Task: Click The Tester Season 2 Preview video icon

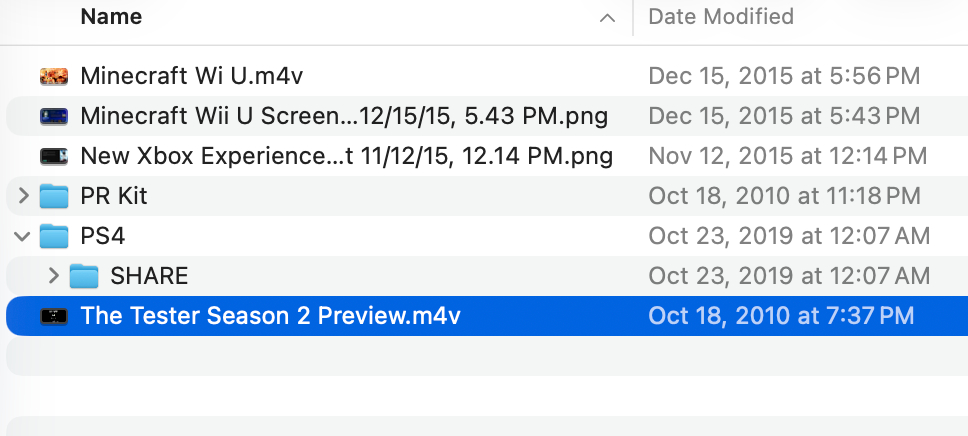Action: [53, 316]
